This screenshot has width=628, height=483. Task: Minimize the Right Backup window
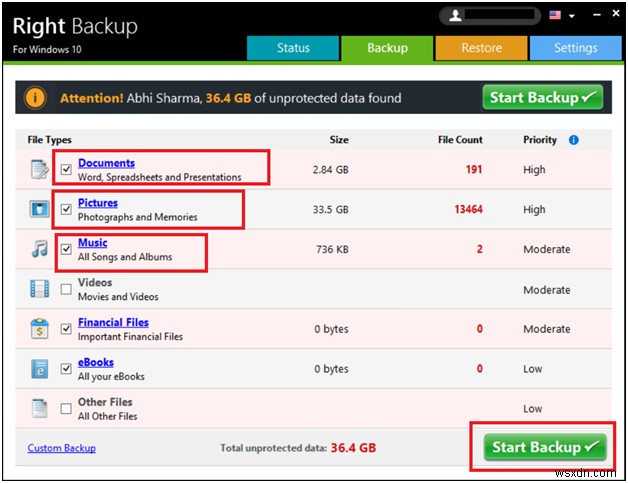coord(597,15)
